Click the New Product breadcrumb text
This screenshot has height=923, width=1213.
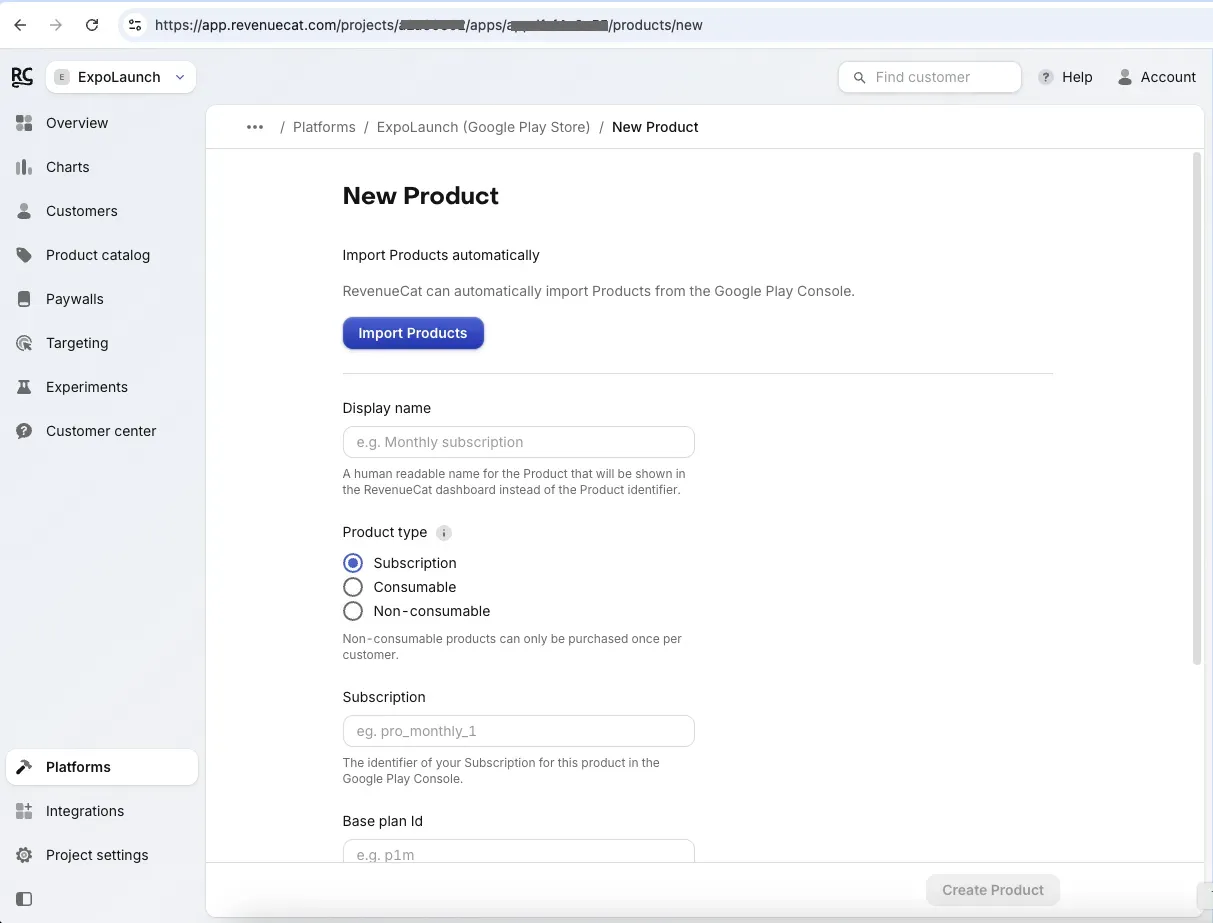click(x=655, y=127)
